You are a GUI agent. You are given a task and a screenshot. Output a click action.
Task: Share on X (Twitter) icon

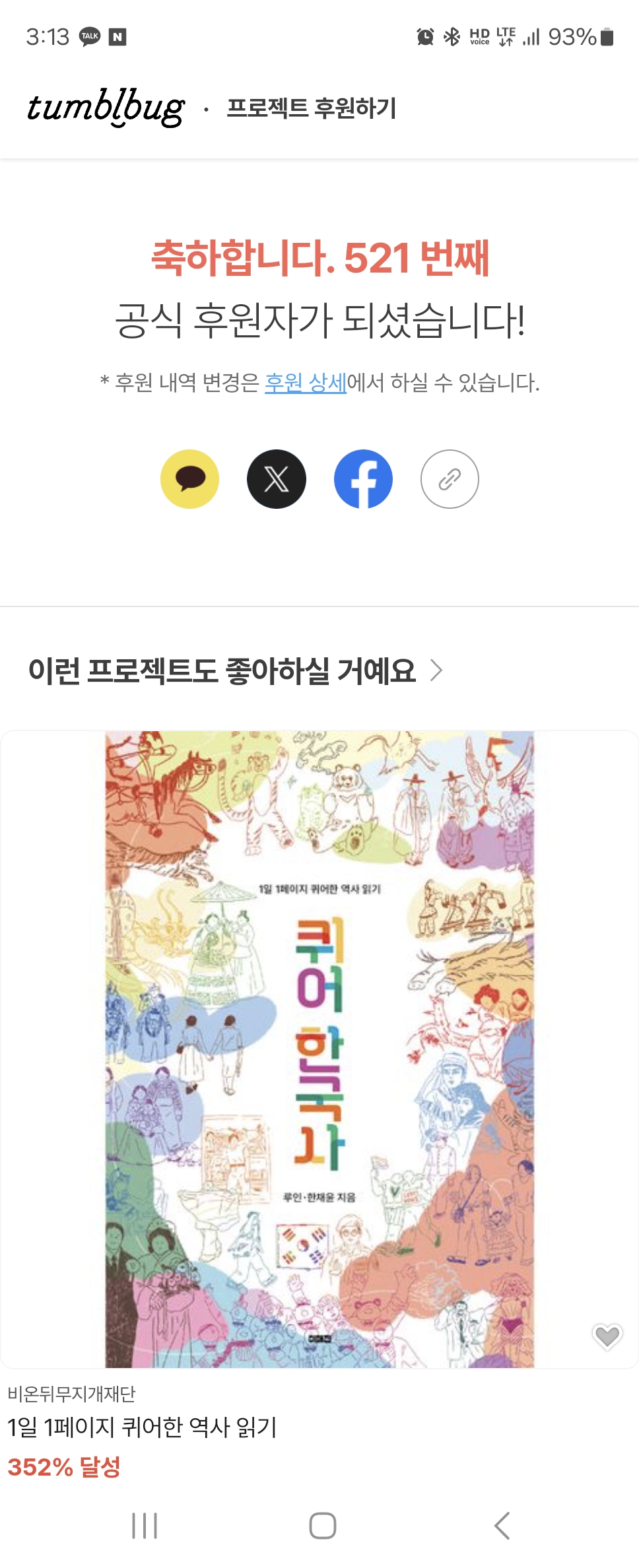click(x=277, y=479)
